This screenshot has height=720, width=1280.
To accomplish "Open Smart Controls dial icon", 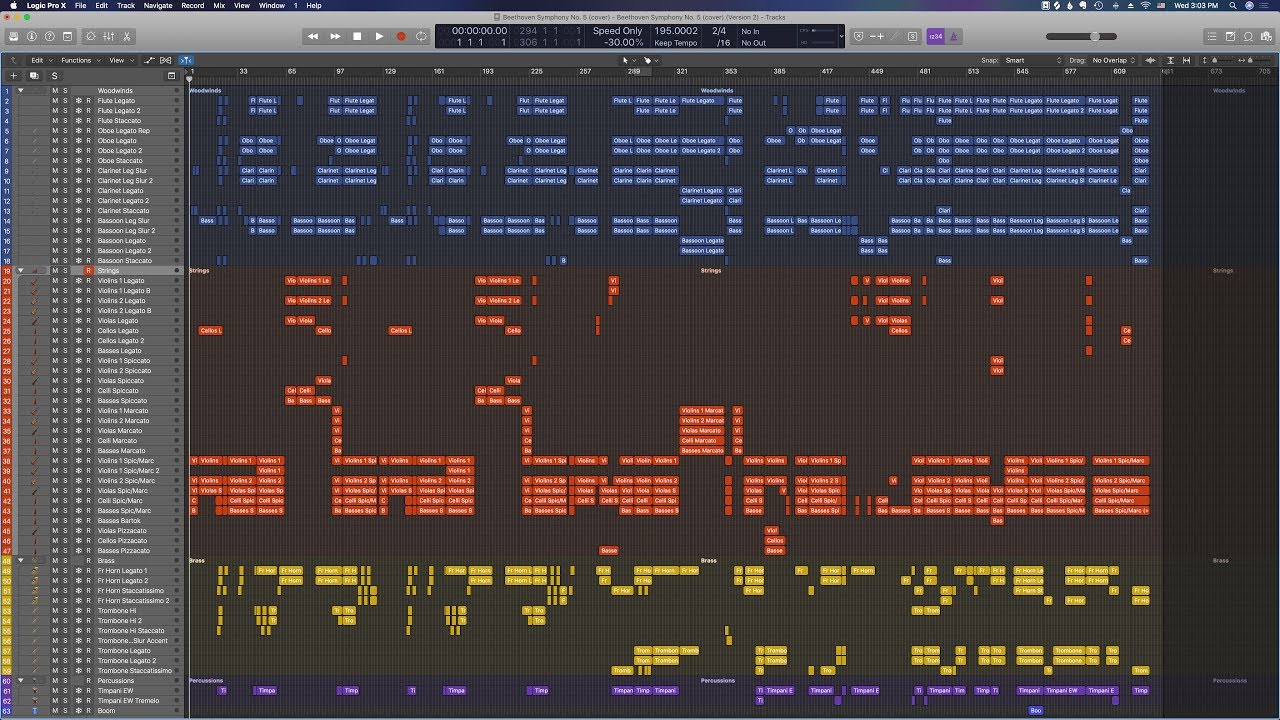I will [91, 36].
